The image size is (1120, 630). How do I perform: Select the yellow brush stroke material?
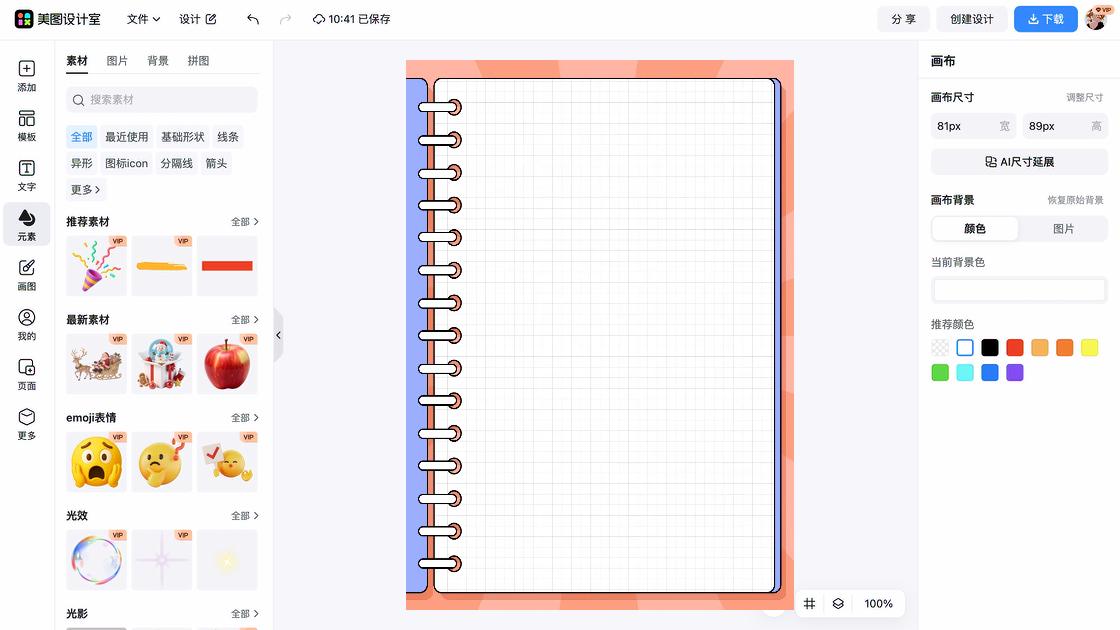(x=161, y=266)
